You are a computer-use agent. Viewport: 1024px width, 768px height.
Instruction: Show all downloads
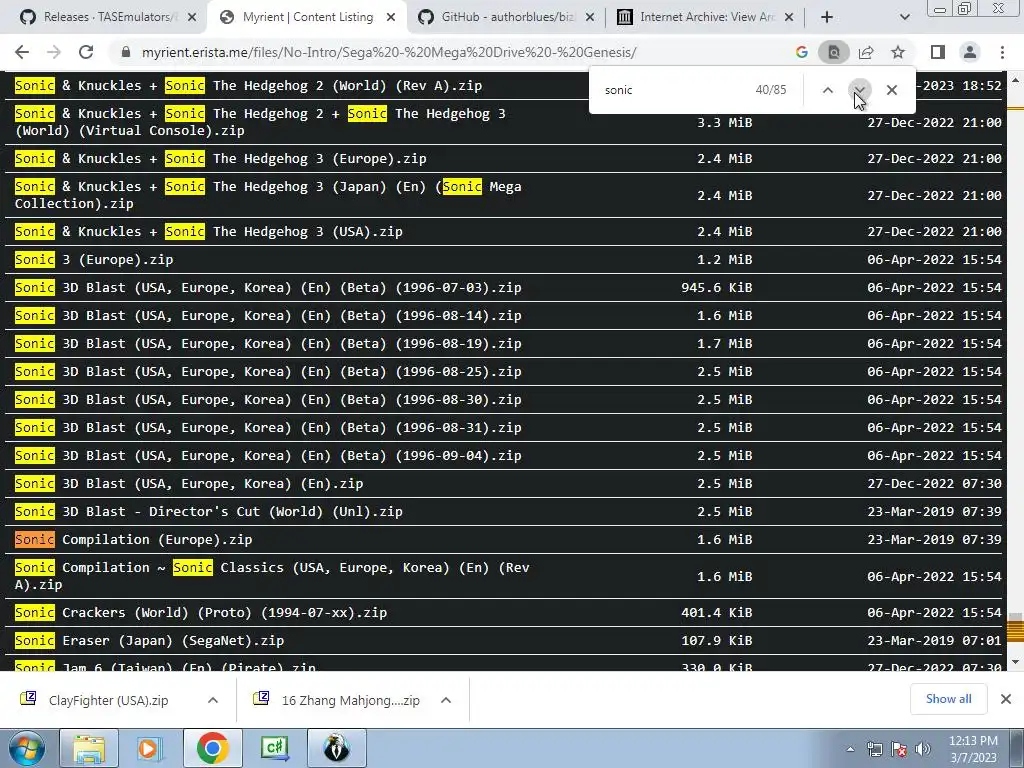coord(948,699)
